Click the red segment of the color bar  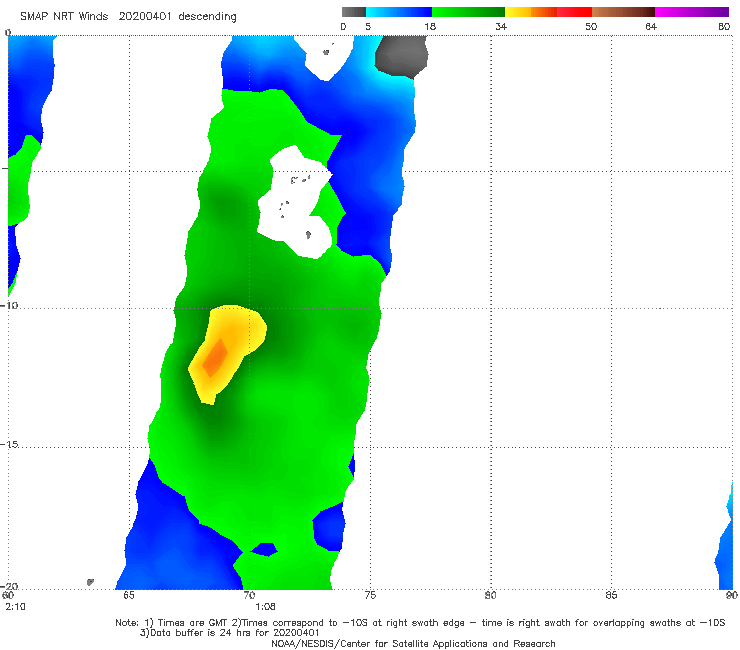(x=574, y=12)
